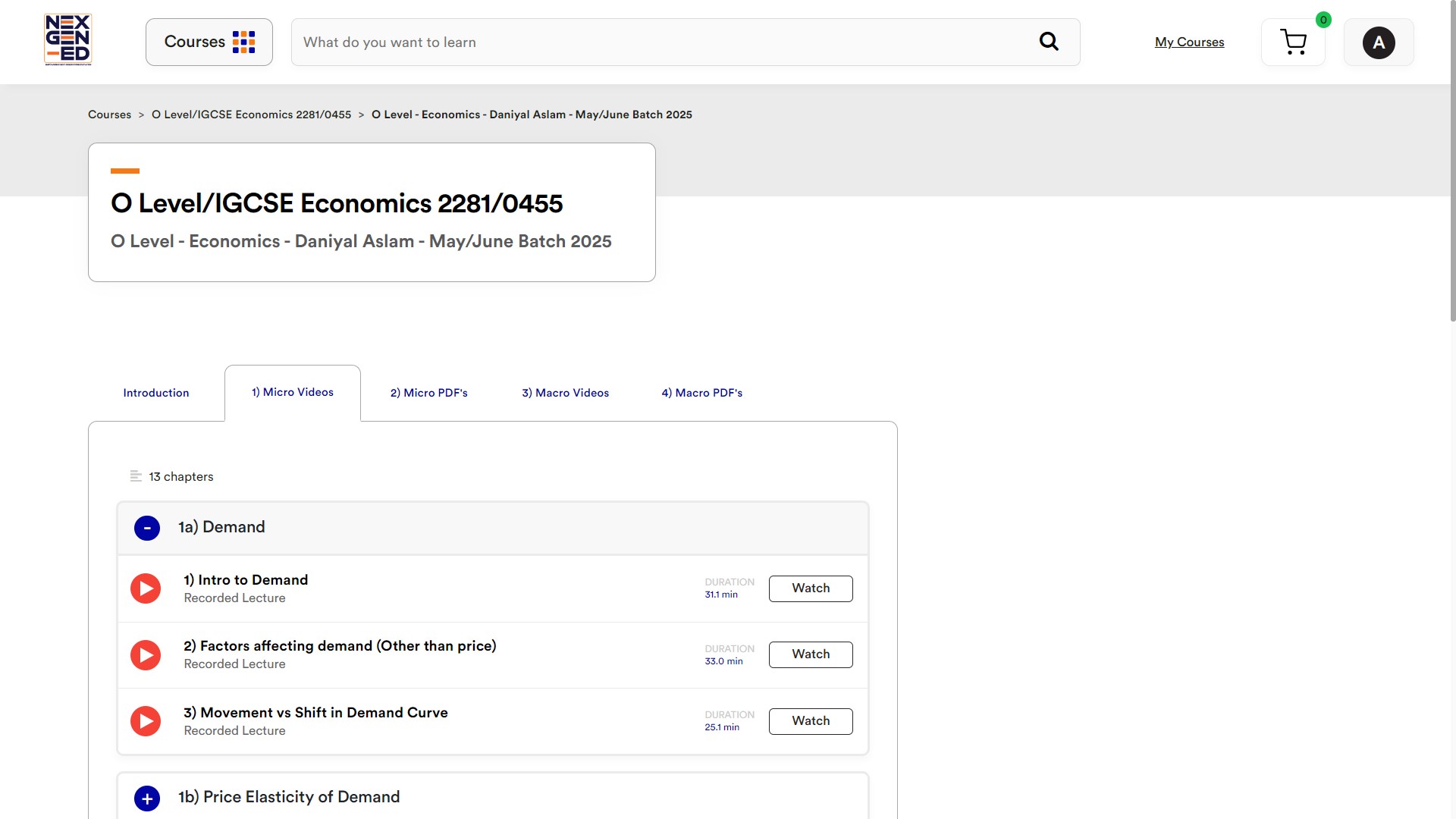The height and width of the screenshot is (819, 1456).
Task: Open the user profile avatar
Action: point(1378,42)
